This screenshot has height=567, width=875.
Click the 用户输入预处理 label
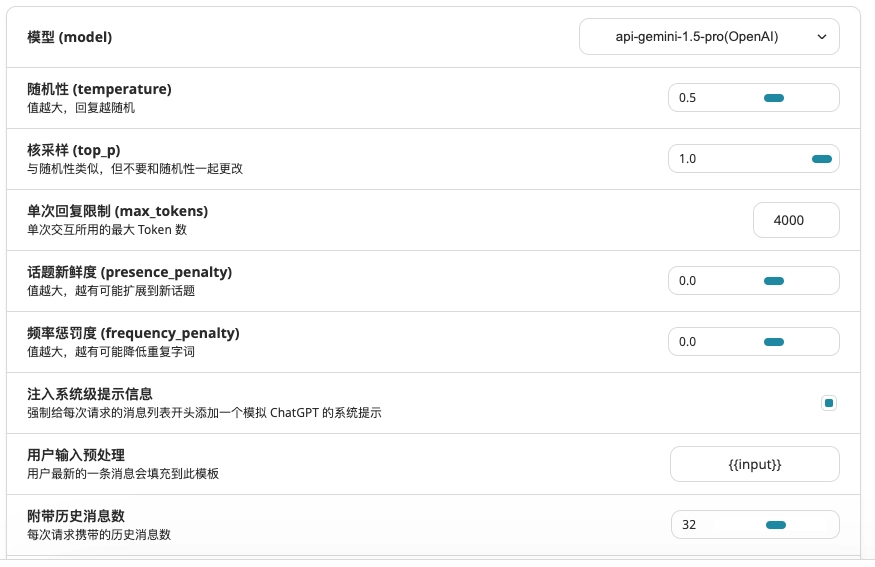point(76,455)
